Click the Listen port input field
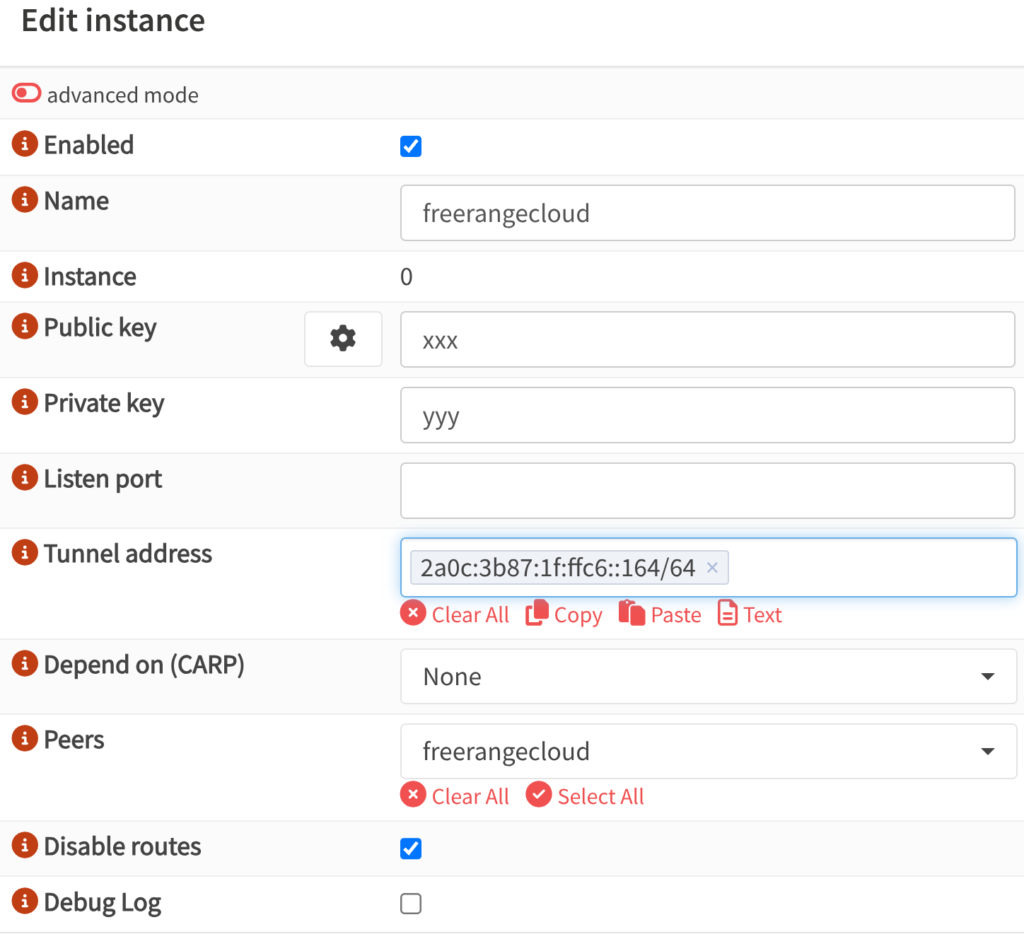Viewport: 1024px width, 939px height. 708,491
